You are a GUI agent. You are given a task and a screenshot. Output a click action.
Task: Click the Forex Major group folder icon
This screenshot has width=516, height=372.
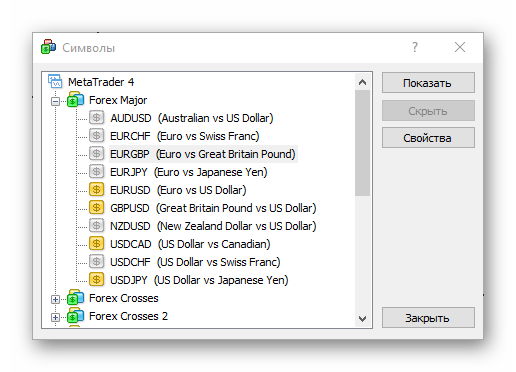(76, 100)
